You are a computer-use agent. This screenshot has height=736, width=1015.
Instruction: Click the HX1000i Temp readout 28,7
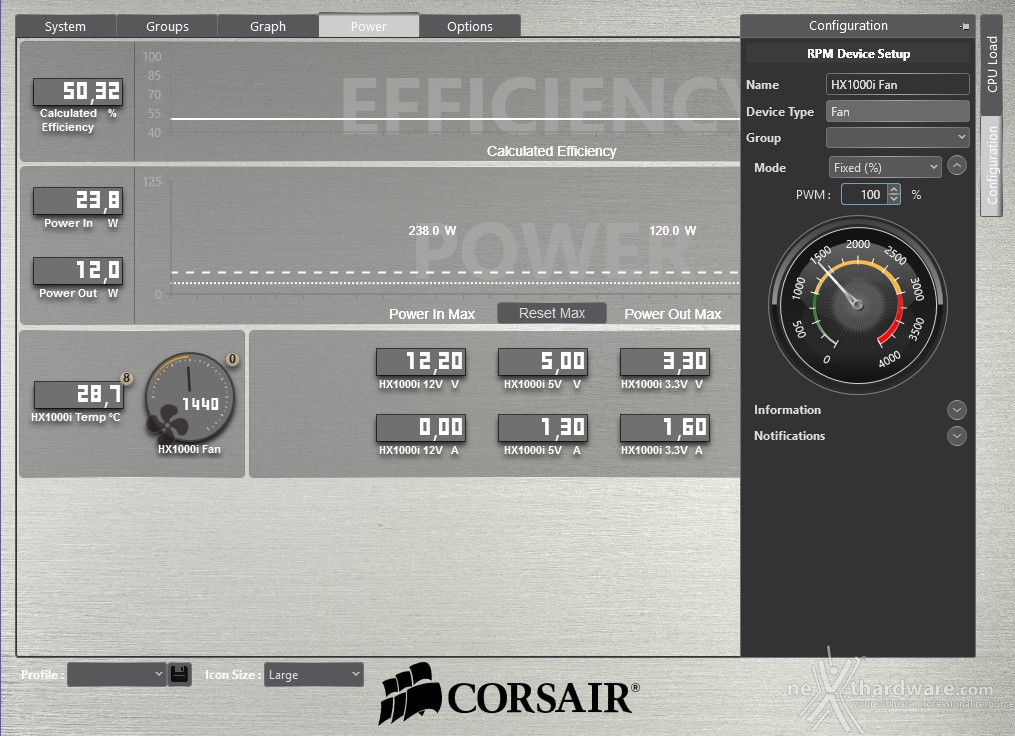point(78,394)
